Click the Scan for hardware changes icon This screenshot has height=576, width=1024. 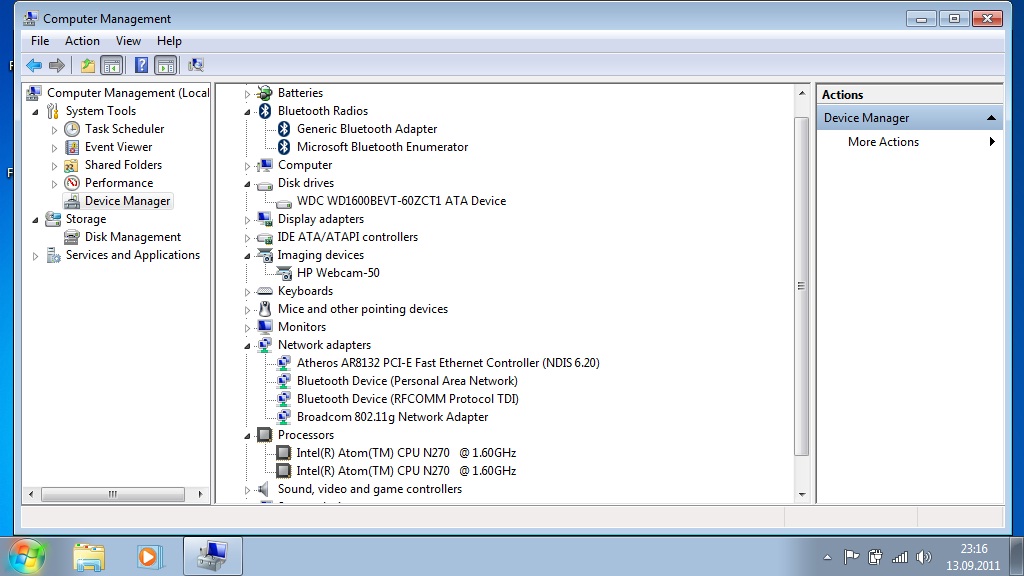(x=195, y=65)
